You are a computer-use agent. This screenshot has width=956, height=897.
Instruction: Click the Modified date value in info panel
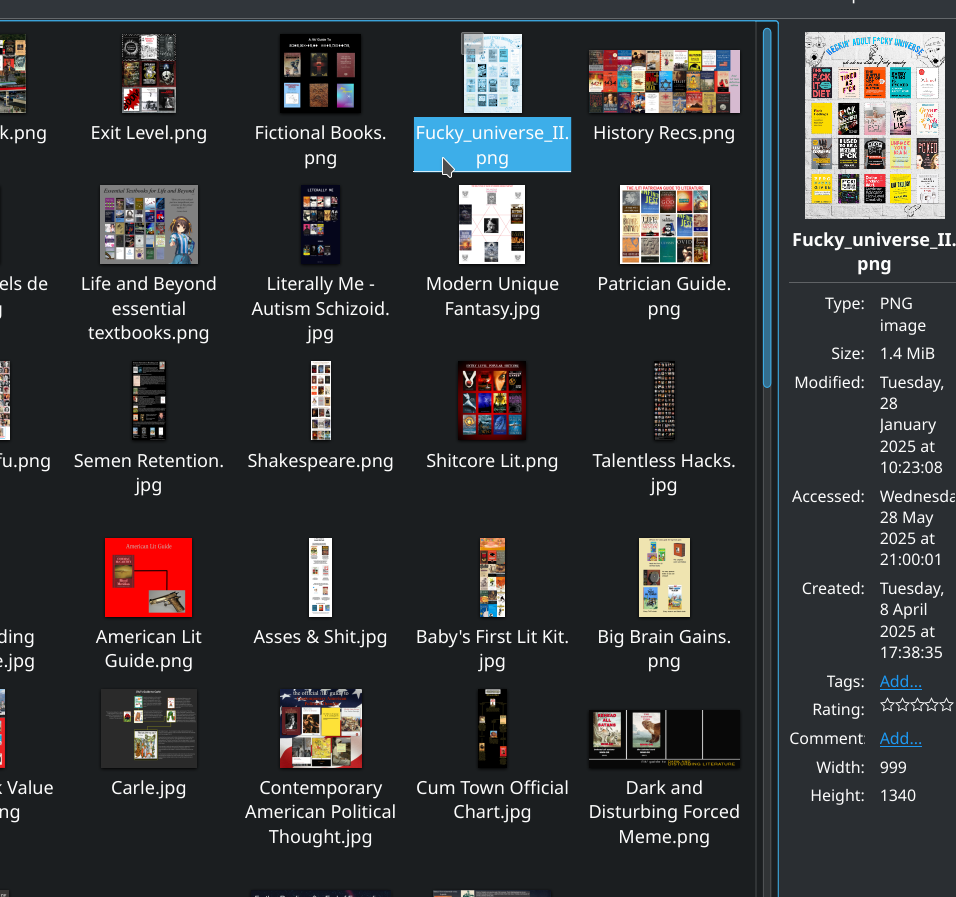click(x=912, y=425)
